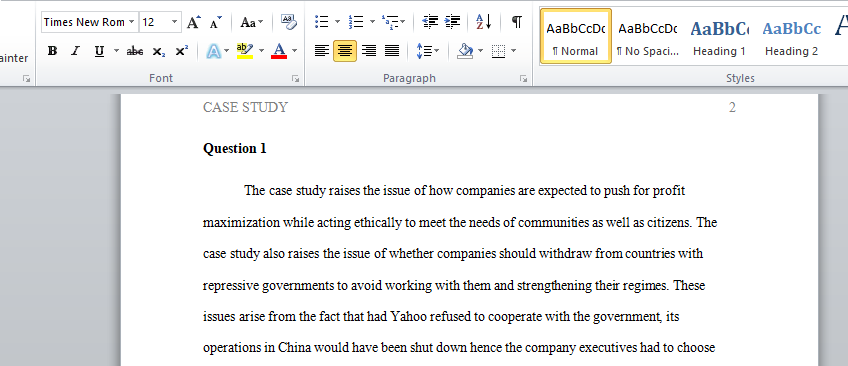
Task: Click the Sort A-Z icon
Action: click(x=483, y=22)
